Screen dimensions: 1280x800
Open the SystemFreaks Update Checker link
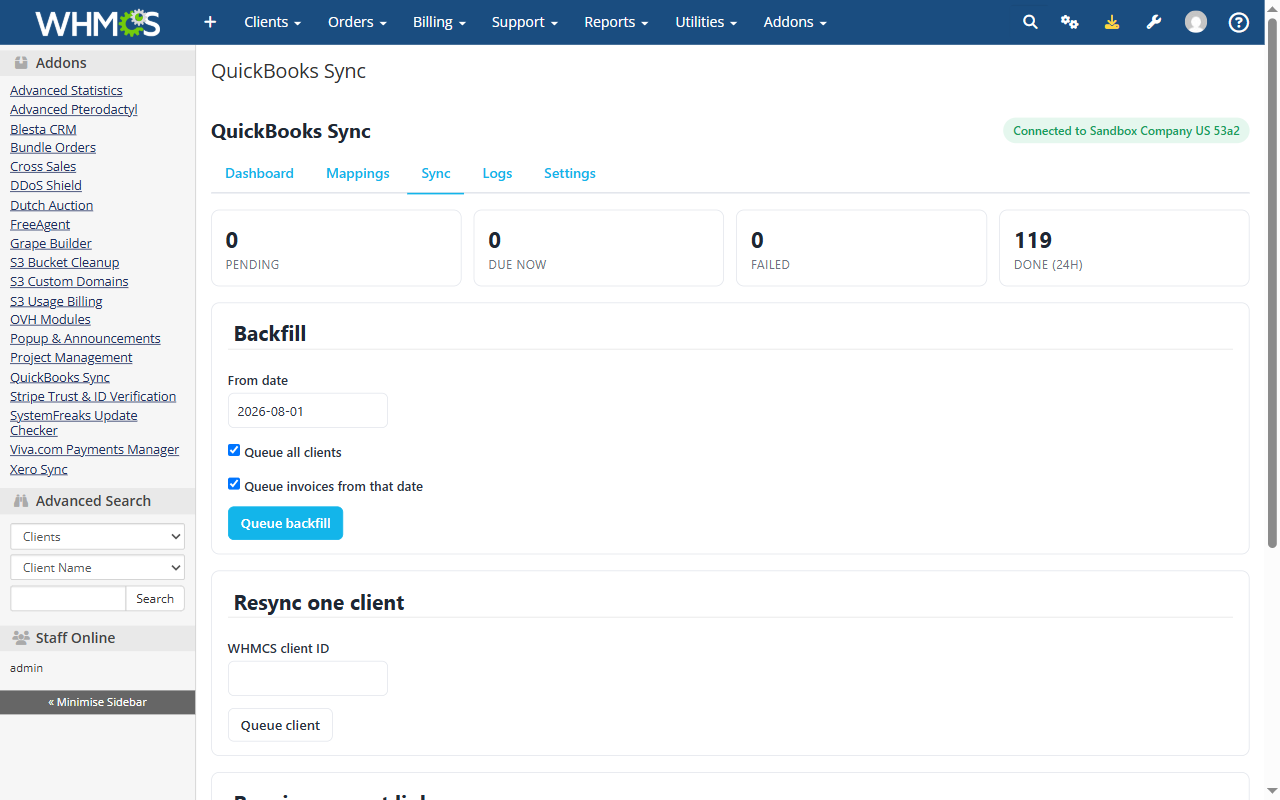[x=74, y=423]
